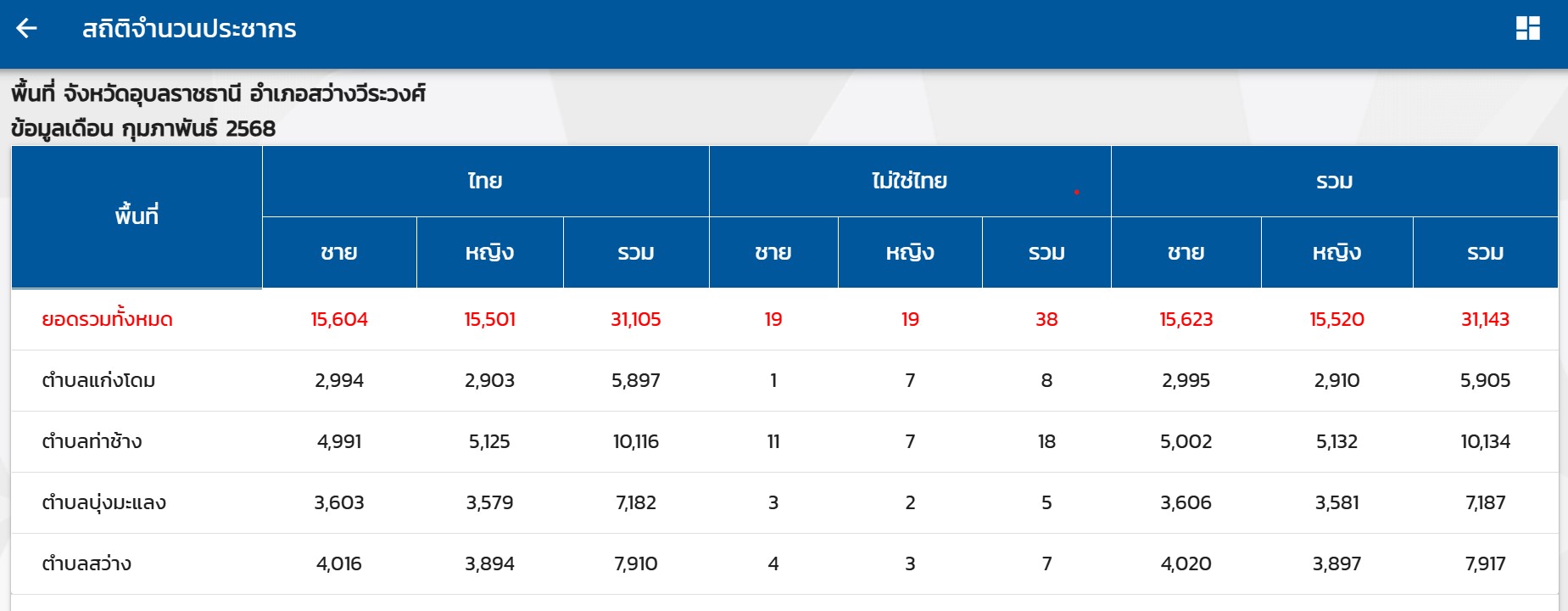Open the ตำบลบุ่งมะแลง row

pos(103,503)
